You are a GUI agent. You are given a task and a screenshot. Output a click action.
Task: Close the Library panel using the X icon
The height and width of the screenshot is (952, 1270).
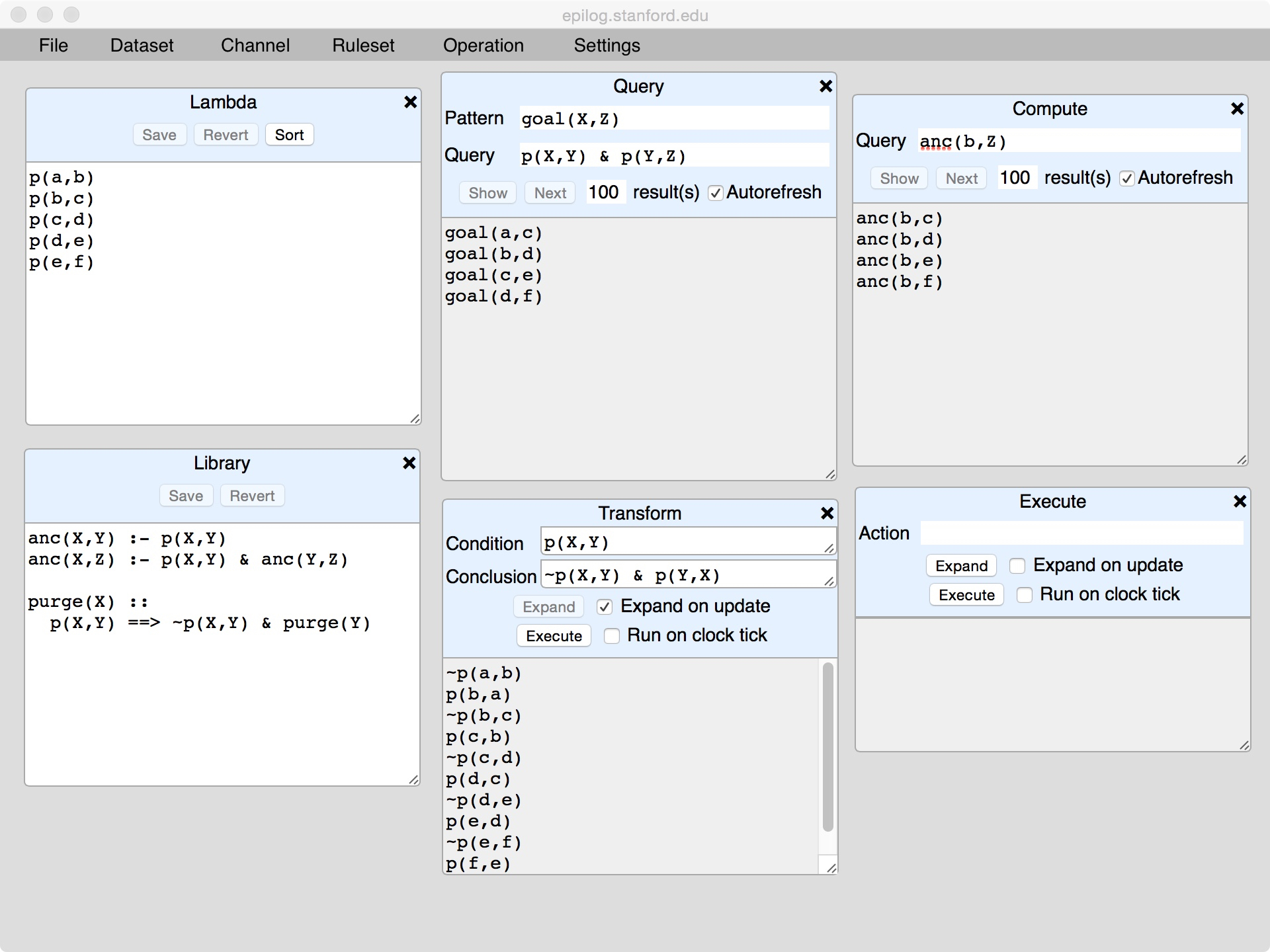pyautogui.click(x=409, y=463)
